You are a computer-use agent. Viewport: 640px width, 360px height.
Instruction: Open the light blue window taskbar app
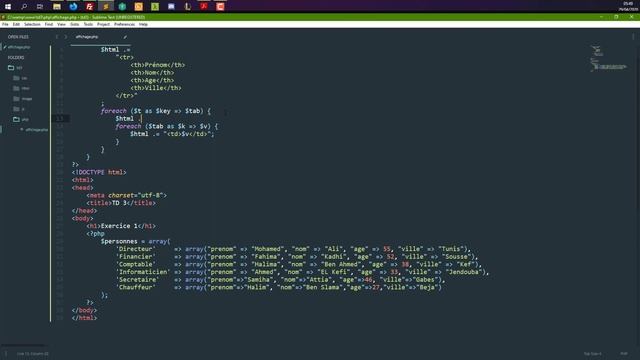point(171,7)
